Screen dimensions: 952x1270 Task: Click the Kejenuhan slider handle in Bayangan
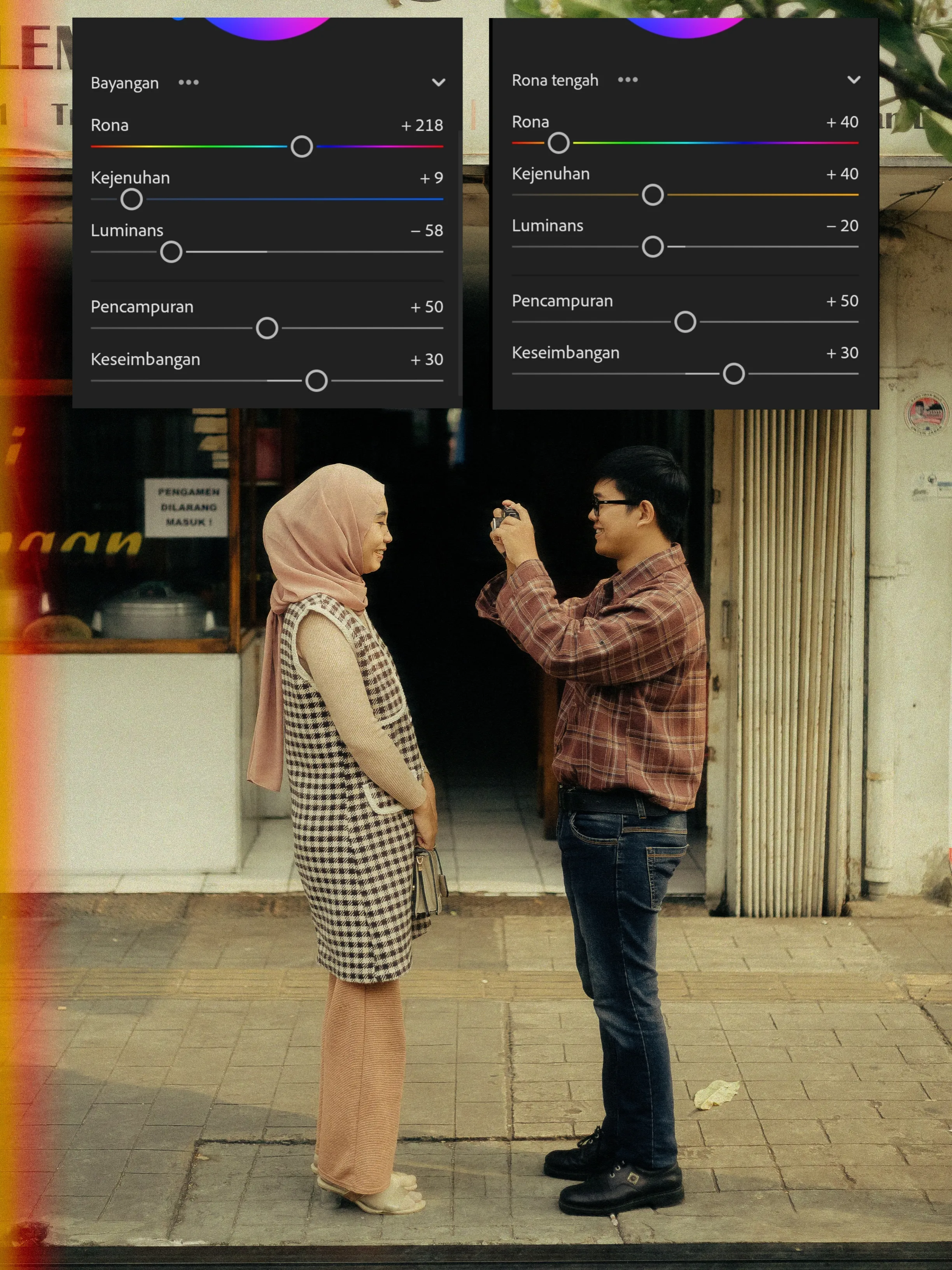pyautogui.click(x=133, y=199)
